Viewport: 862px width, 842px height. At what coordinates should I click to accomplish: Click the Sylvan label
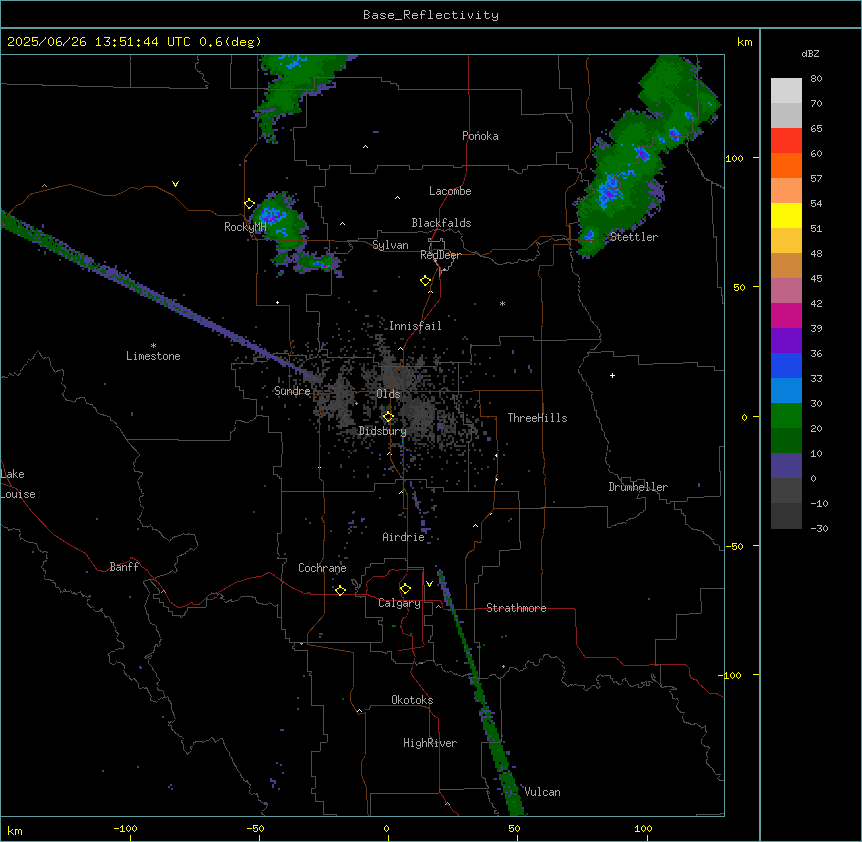390,245
